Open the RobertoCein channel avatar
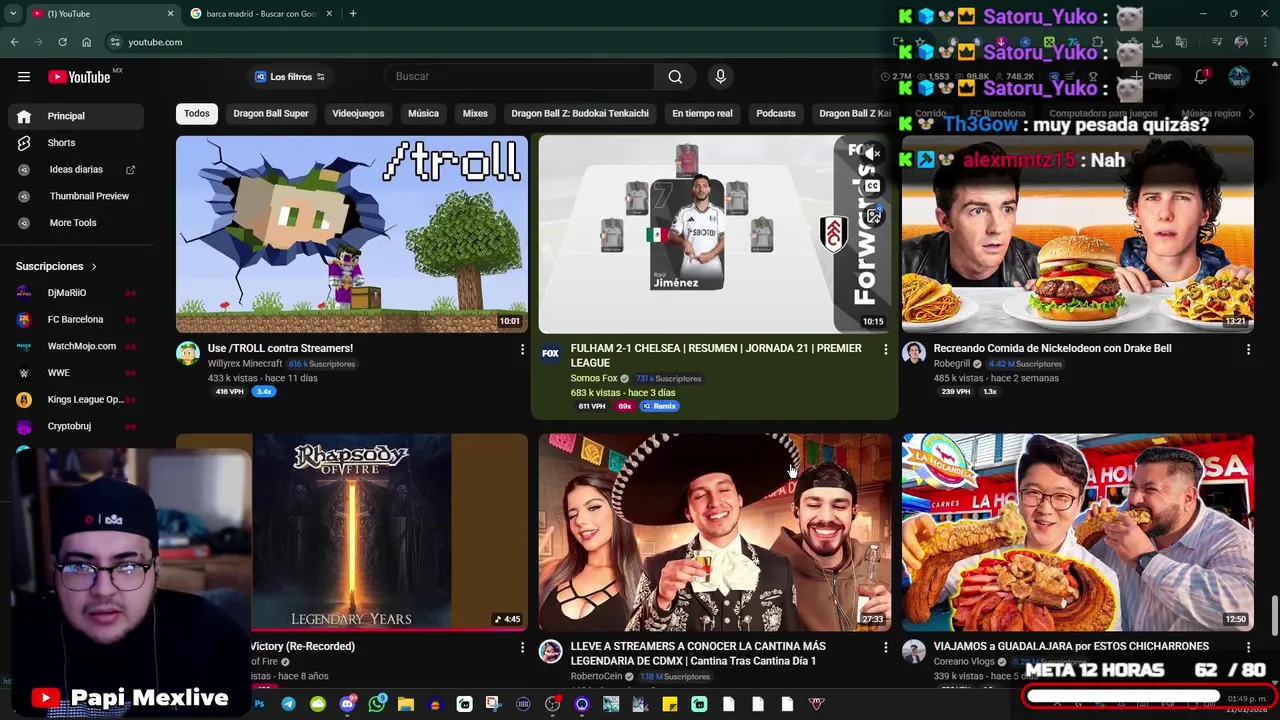The image size is (1280, 720). point(550,651)
